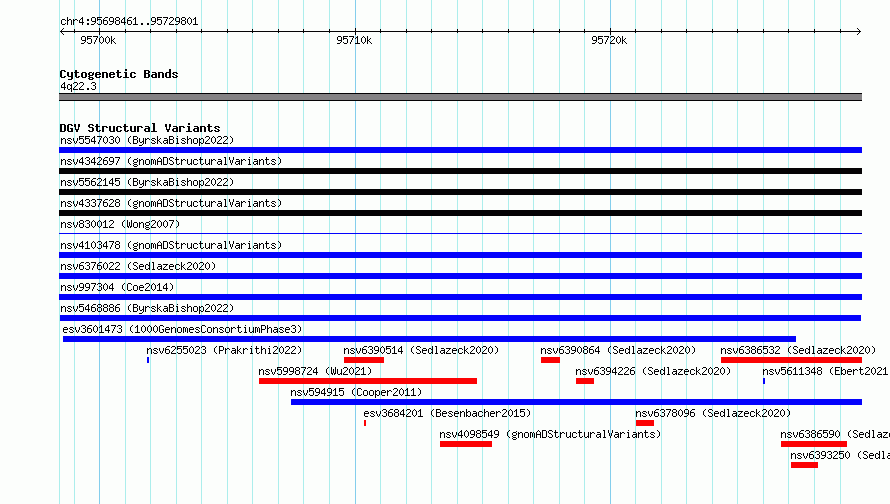Select the red nsv5998724 variant bar
The height and width of the screenshot is (504, 890).
pyautogui.click(x=368, y=381)
